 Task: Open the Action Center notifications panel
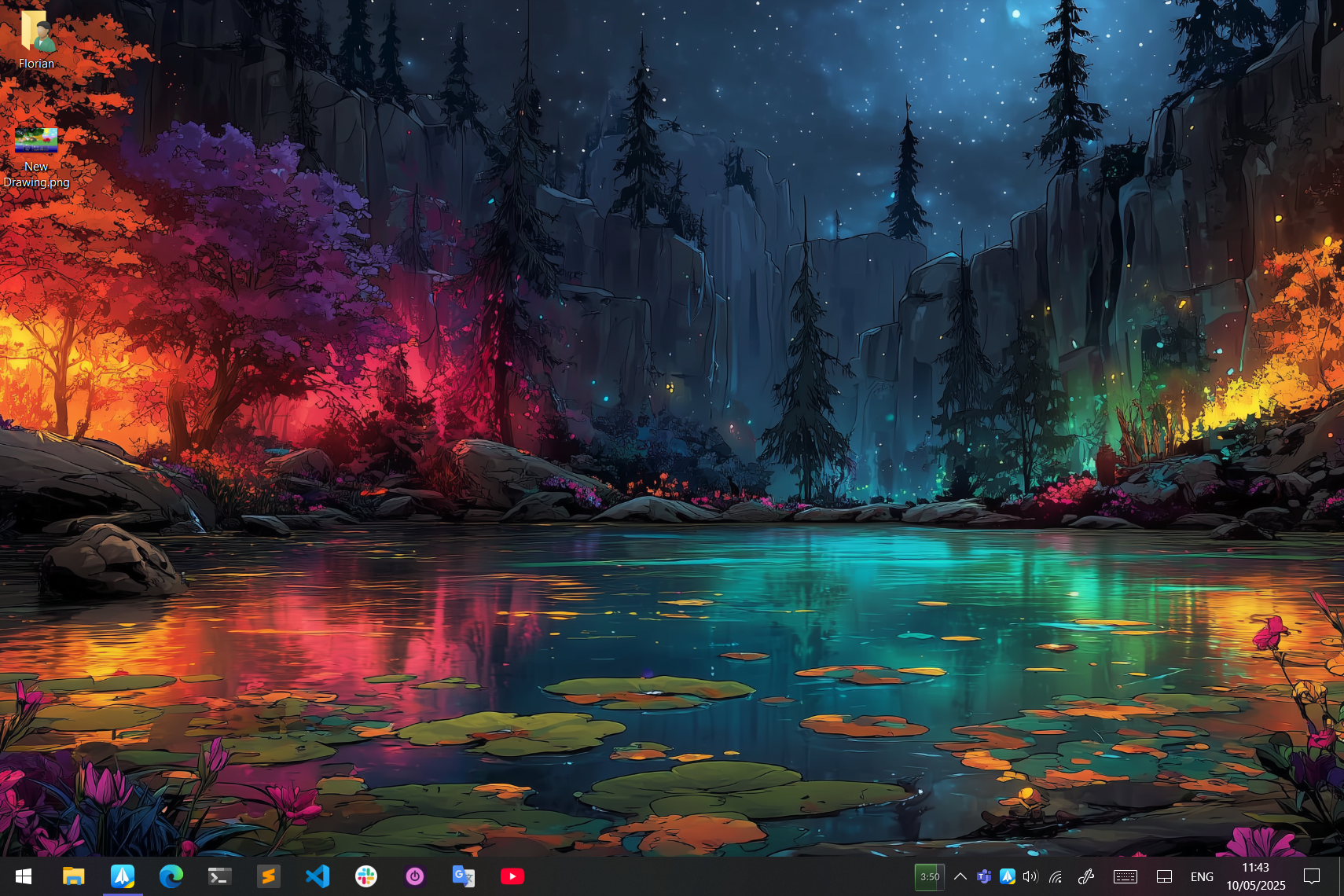(1312, 876)
